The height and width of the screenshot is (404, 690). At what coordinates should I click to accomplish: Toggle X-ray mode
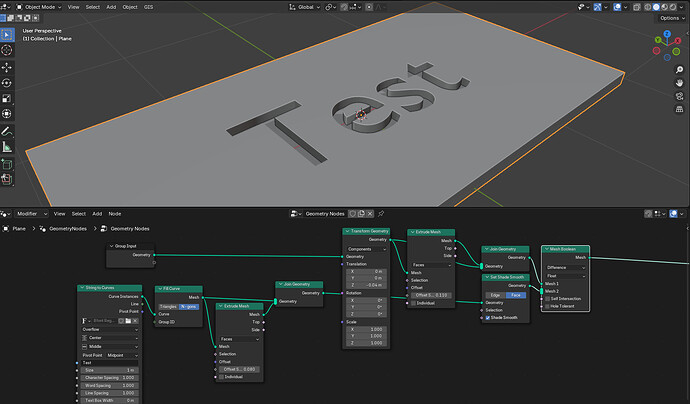[x=637, y=7]
